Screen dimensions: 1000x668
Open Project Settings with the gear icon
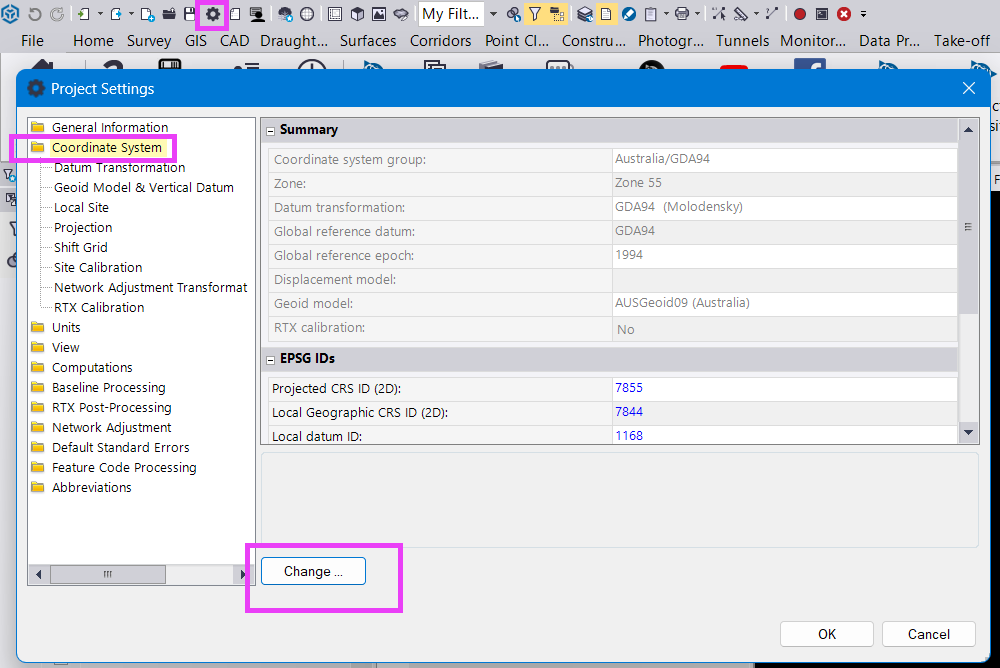[213, 14]
